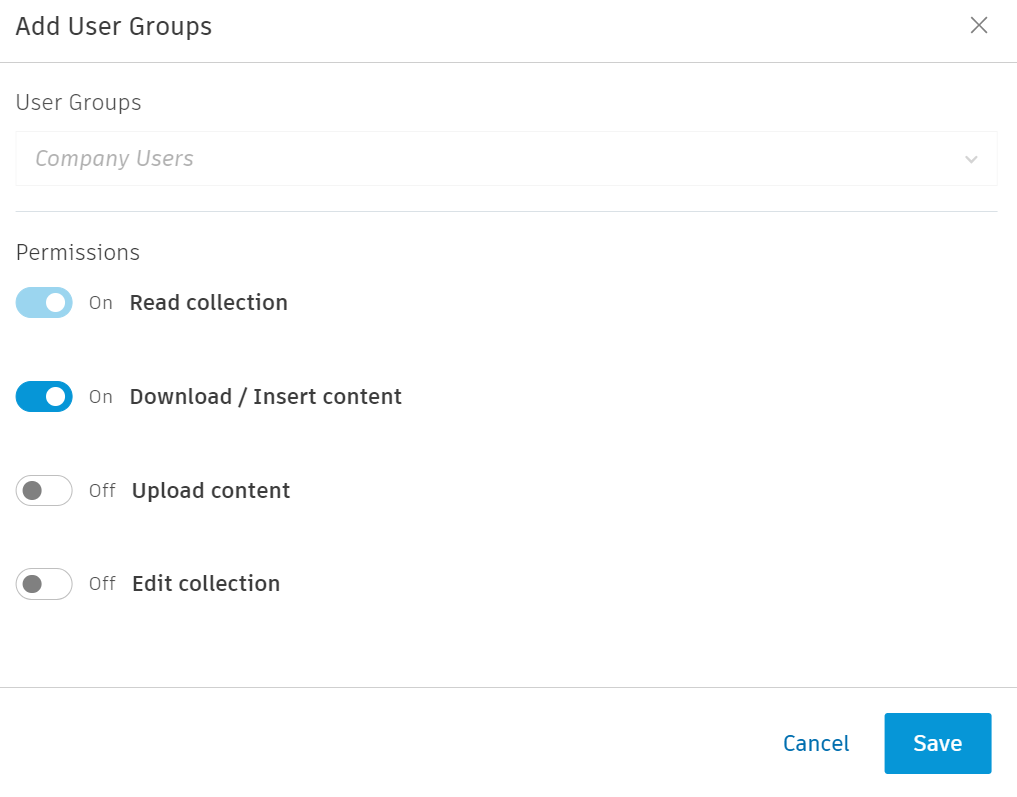The width and height of the screenshot is (1017, 797).
Task: Close the Add User Groups dialog
Action: (979, 26)
